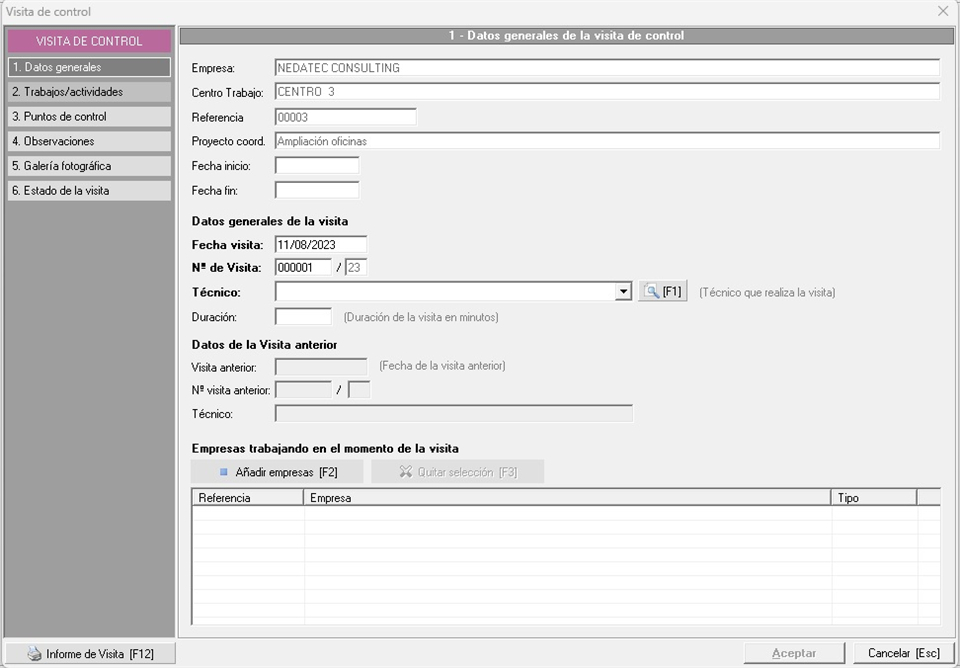This screenshot has width=960, height=668.
Task: Click the printer icon for Informe de Visita
Action: point(34,654)
